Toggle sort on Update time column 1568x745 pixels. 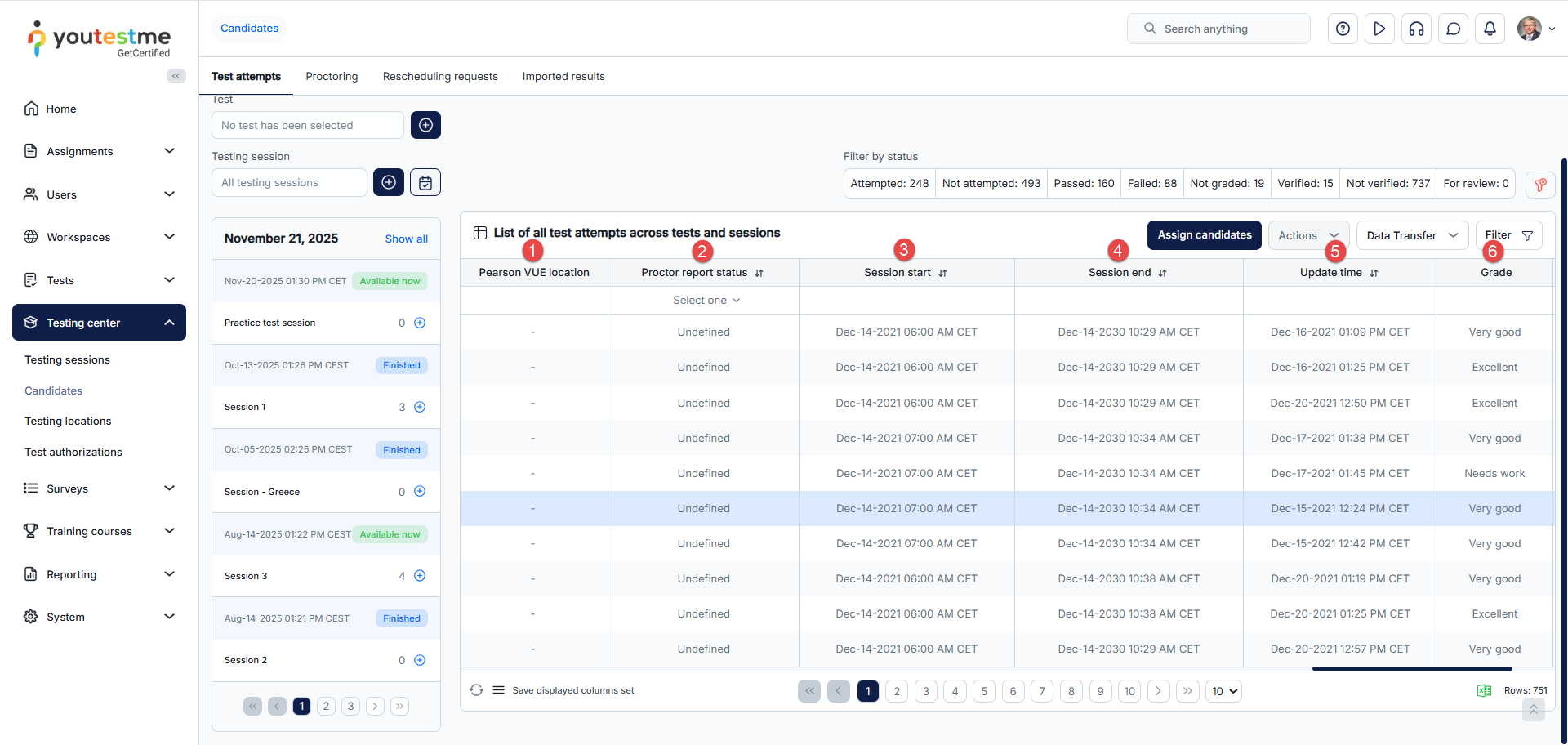[1374, 273]
